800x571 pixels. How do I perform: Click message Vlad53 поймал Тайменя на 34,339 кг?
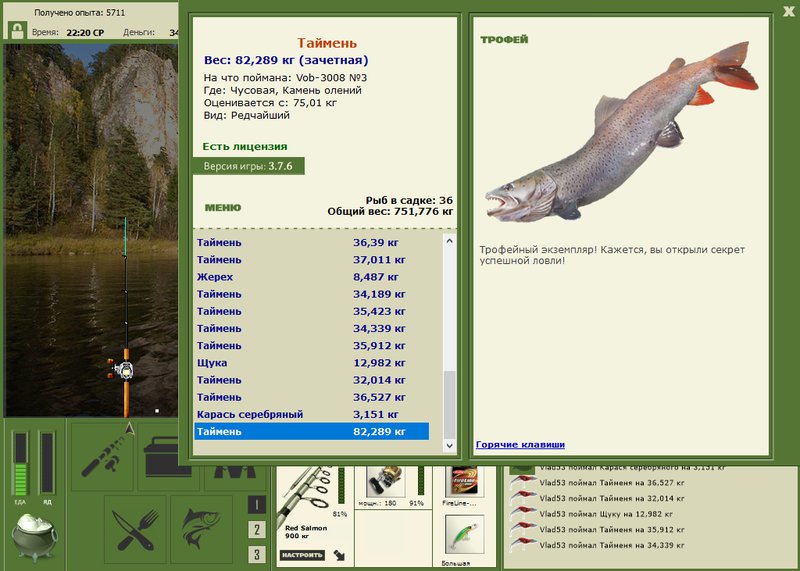coord(612,545)
